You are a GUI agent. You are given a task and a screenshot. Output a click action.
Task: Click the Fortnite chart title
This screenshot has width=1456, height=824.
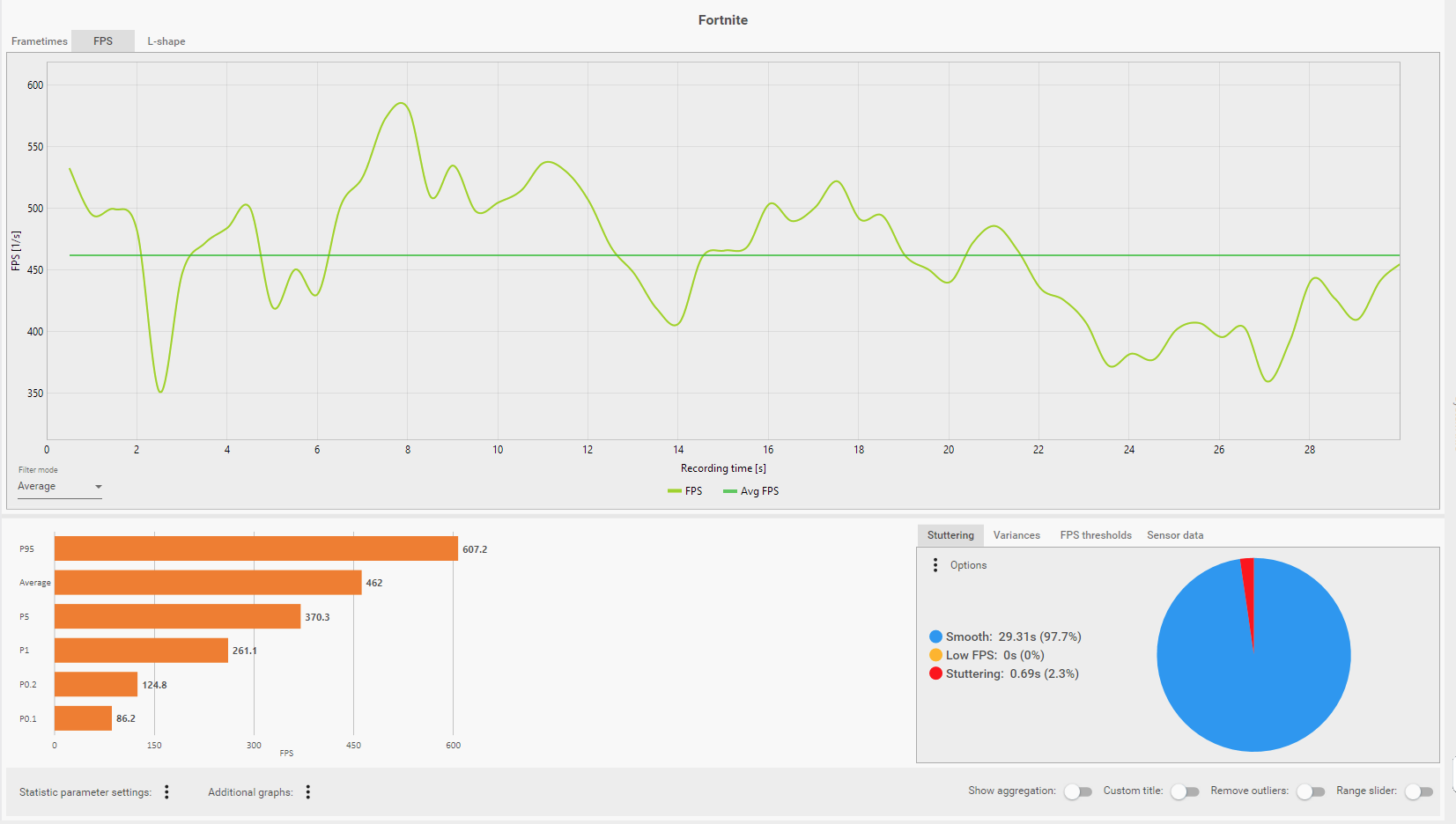(723, 20)
